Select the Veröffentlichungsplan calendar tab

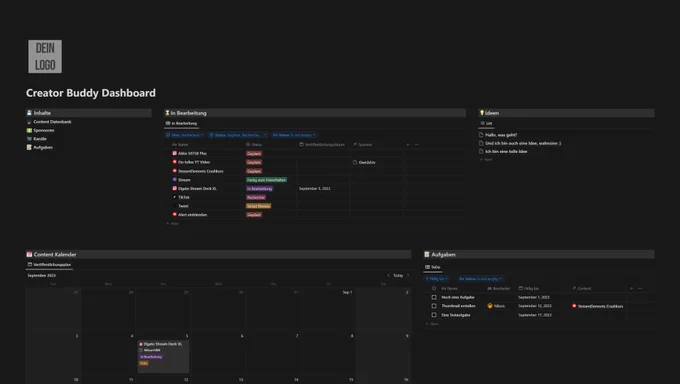point(49,265)
